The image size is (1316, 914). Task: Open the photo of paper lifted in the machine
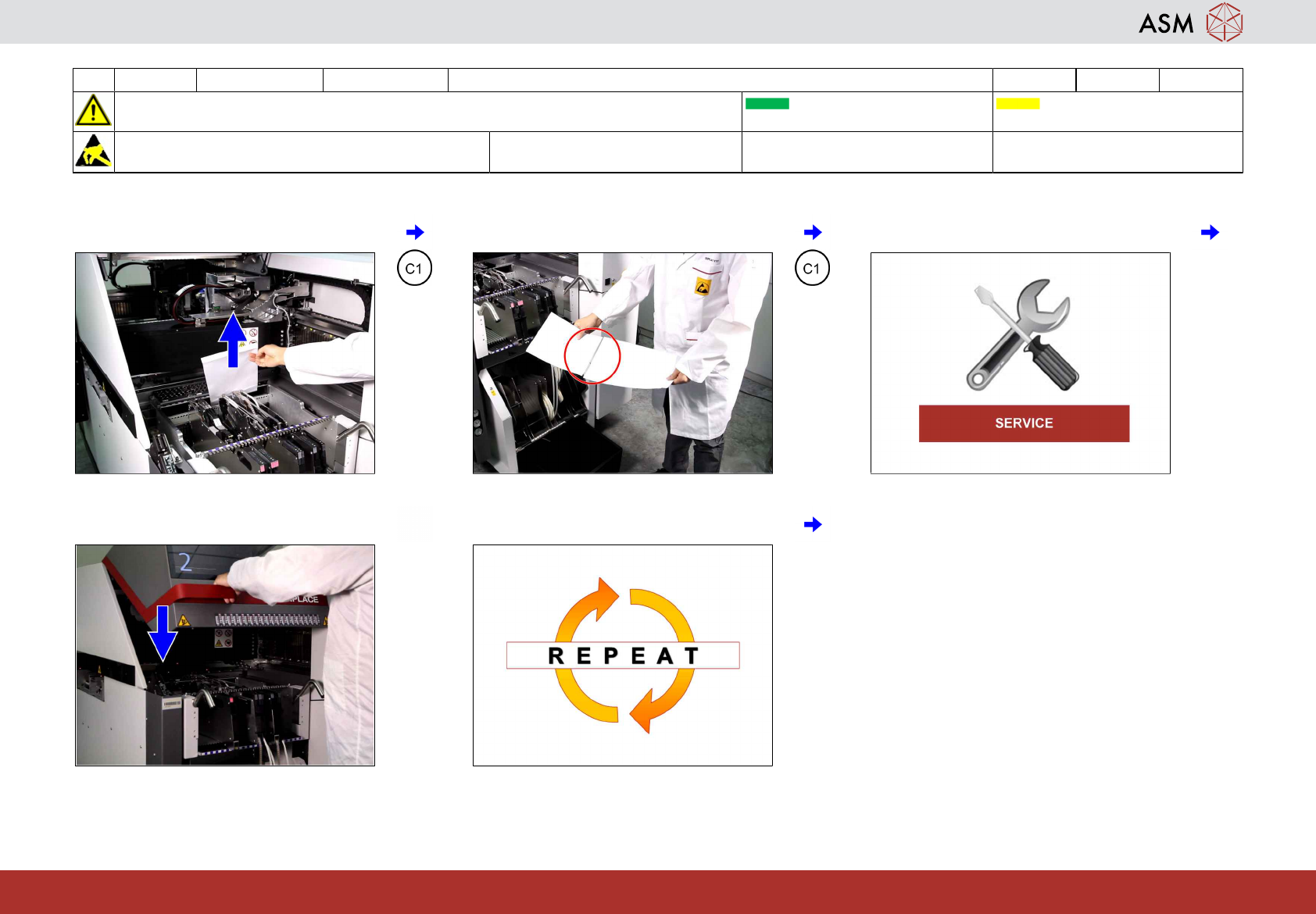point(225,363)
